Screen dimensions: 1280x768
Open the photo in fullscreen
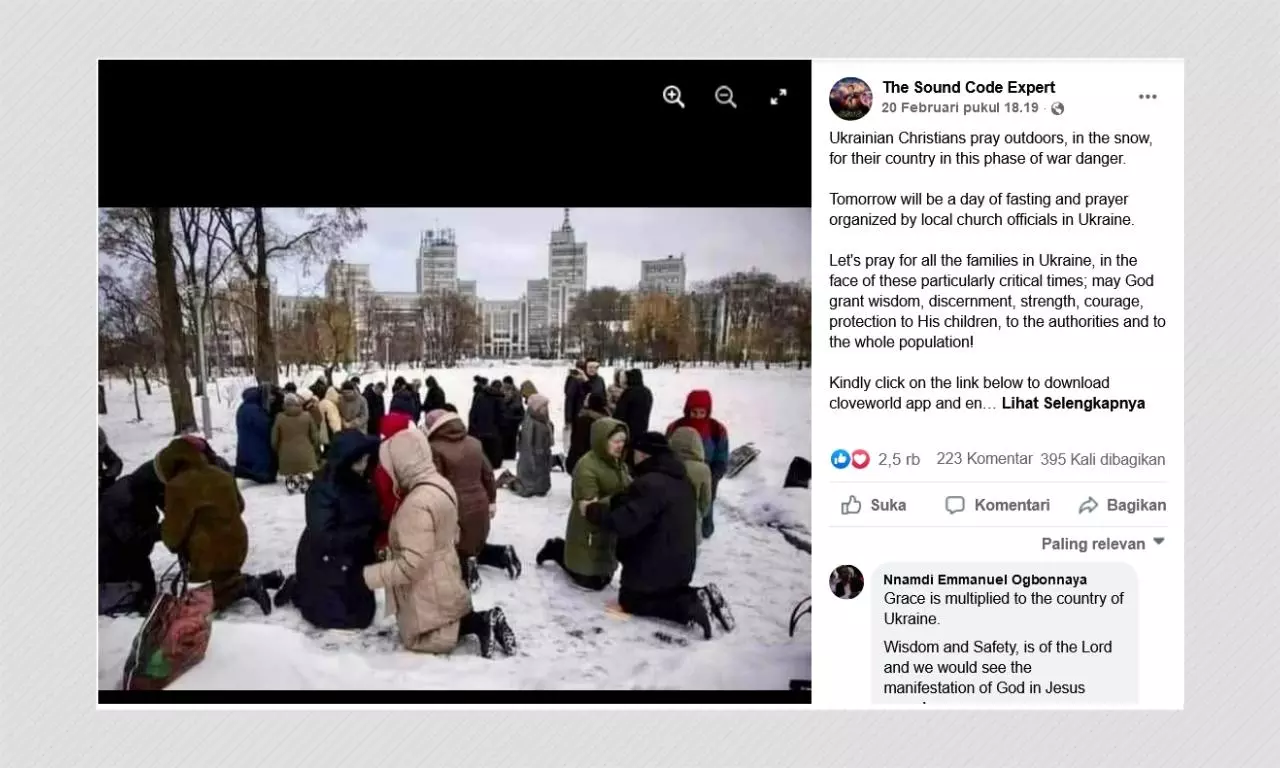778,97
